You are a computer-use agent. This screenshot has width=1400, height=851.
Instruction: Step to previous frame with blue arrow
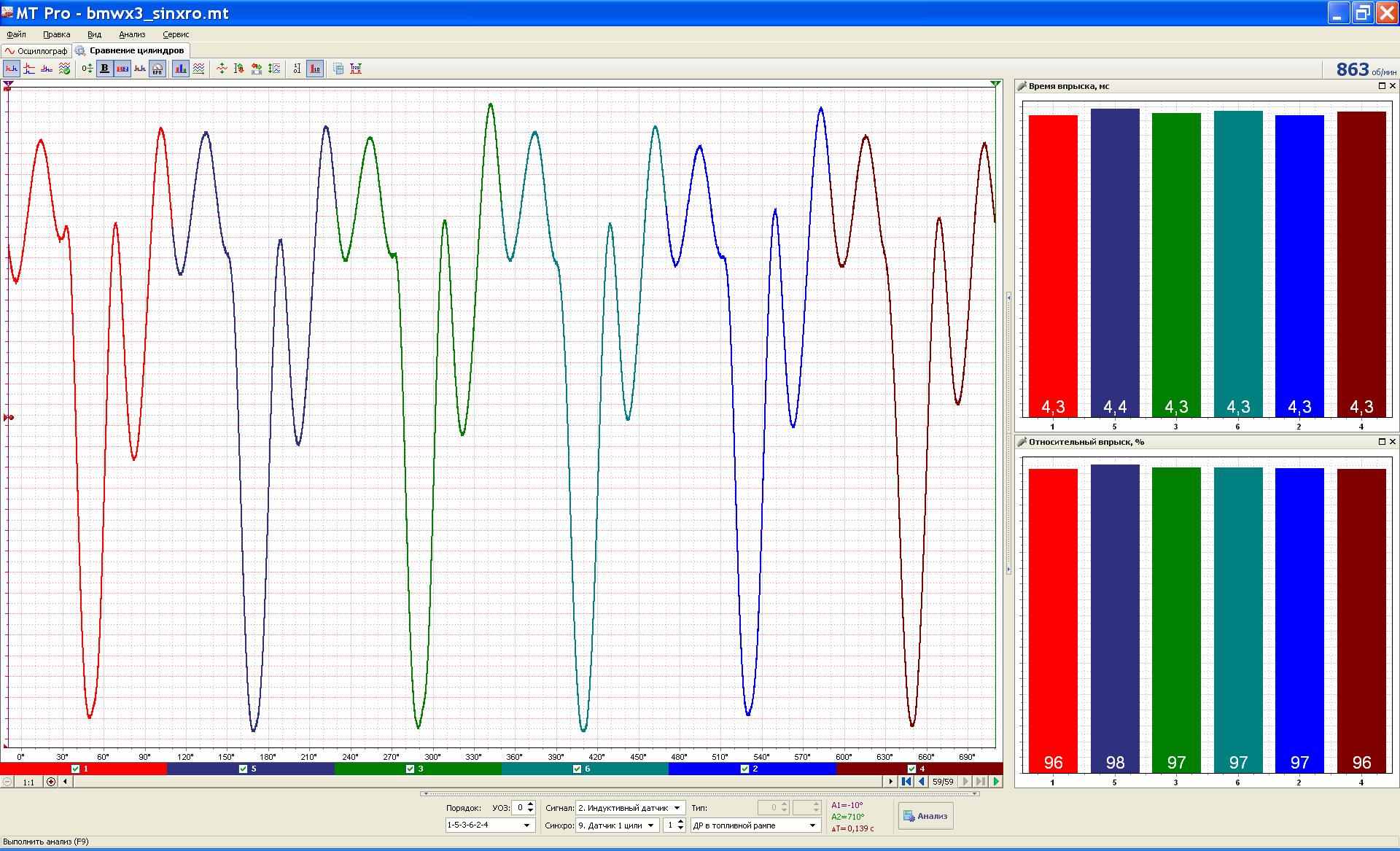tap(922, 782)
